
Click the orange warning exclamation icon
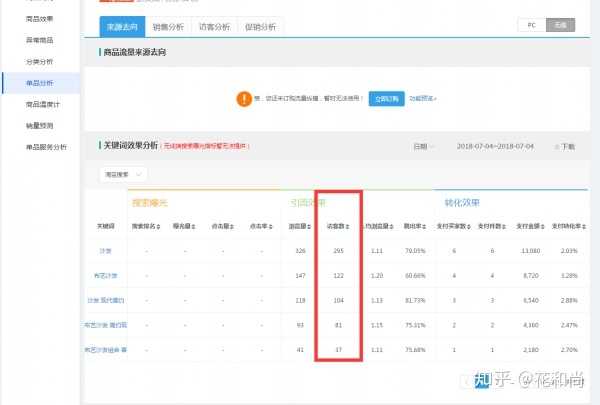244,98
